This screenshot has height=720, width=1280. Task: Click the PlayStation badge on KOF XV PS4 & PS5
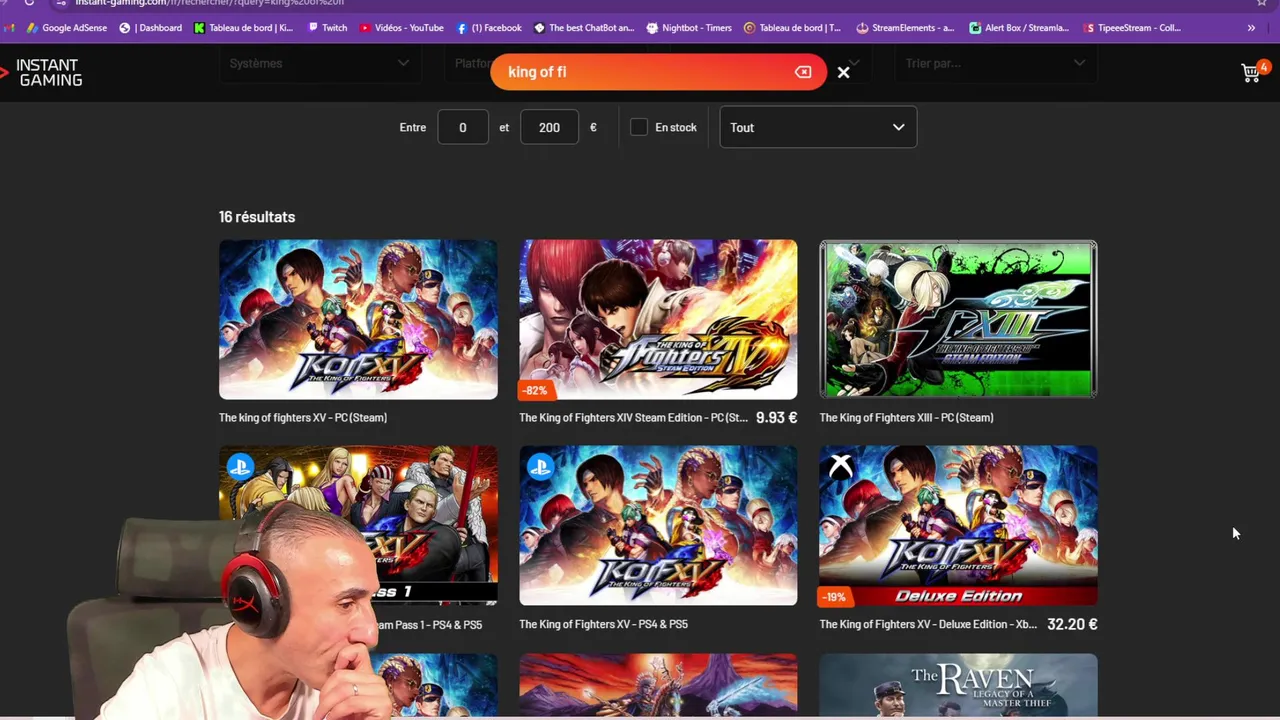tap(540, 466)
